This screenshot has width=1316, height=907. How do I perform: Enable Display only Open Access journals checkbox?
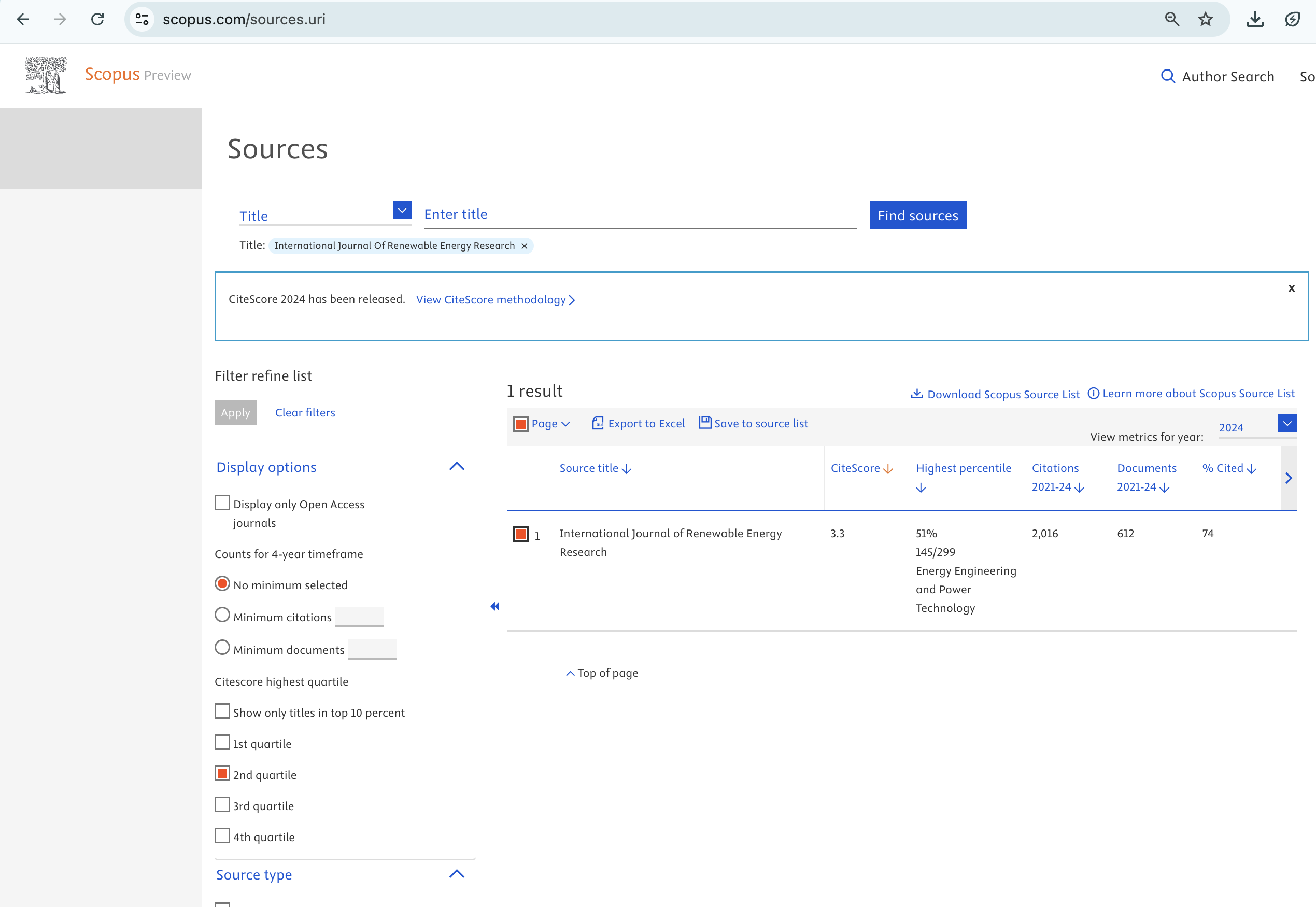222,503
